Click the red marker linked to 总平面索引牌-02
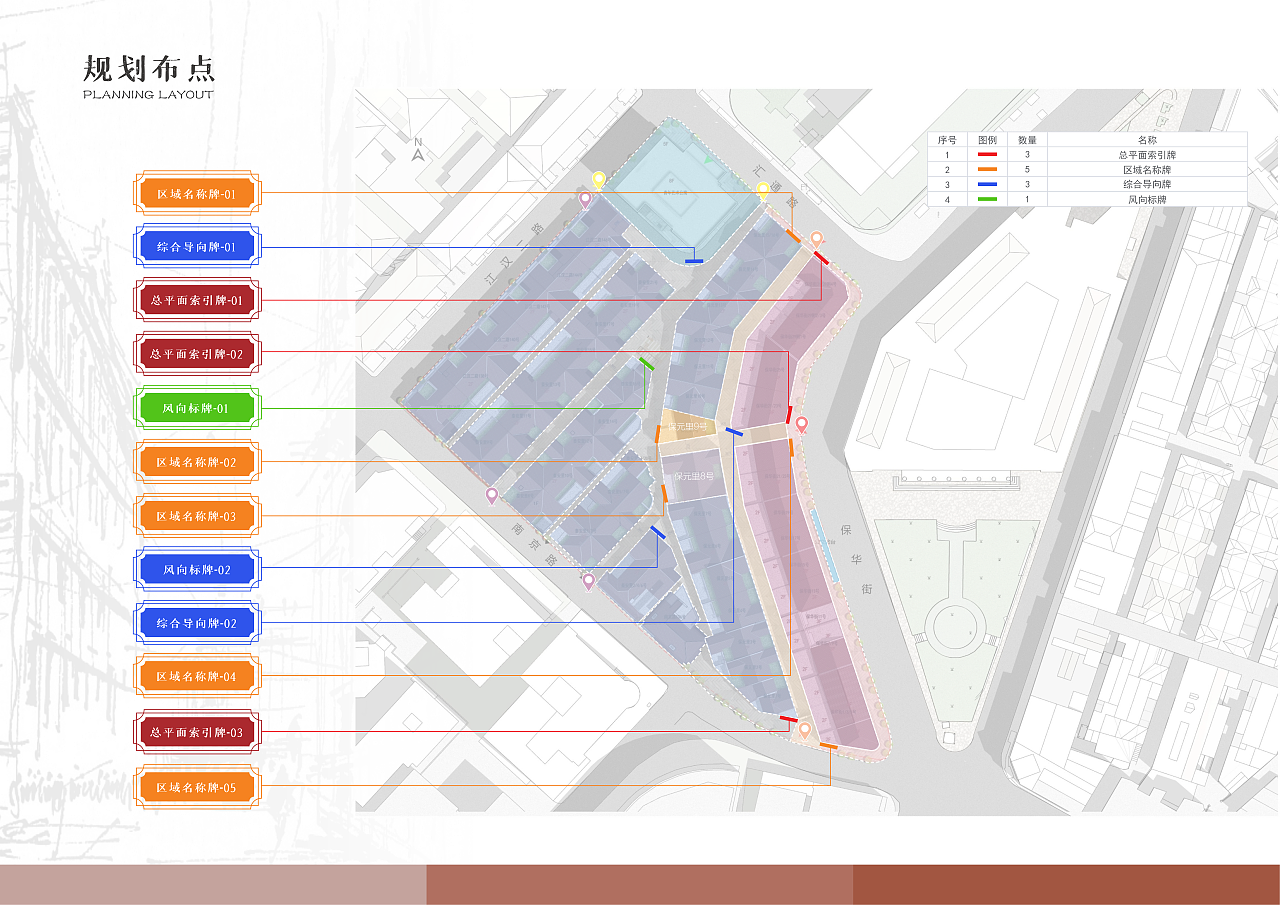This screenshot has height=905, width=1280. (789, 414)
